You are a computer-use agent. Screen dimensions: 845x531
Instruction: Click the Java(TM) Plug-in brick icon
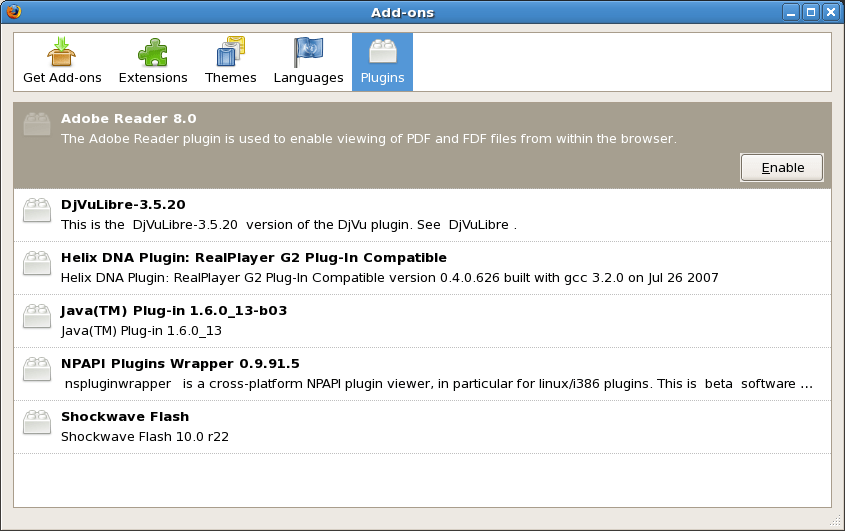[x=37, y=316]
